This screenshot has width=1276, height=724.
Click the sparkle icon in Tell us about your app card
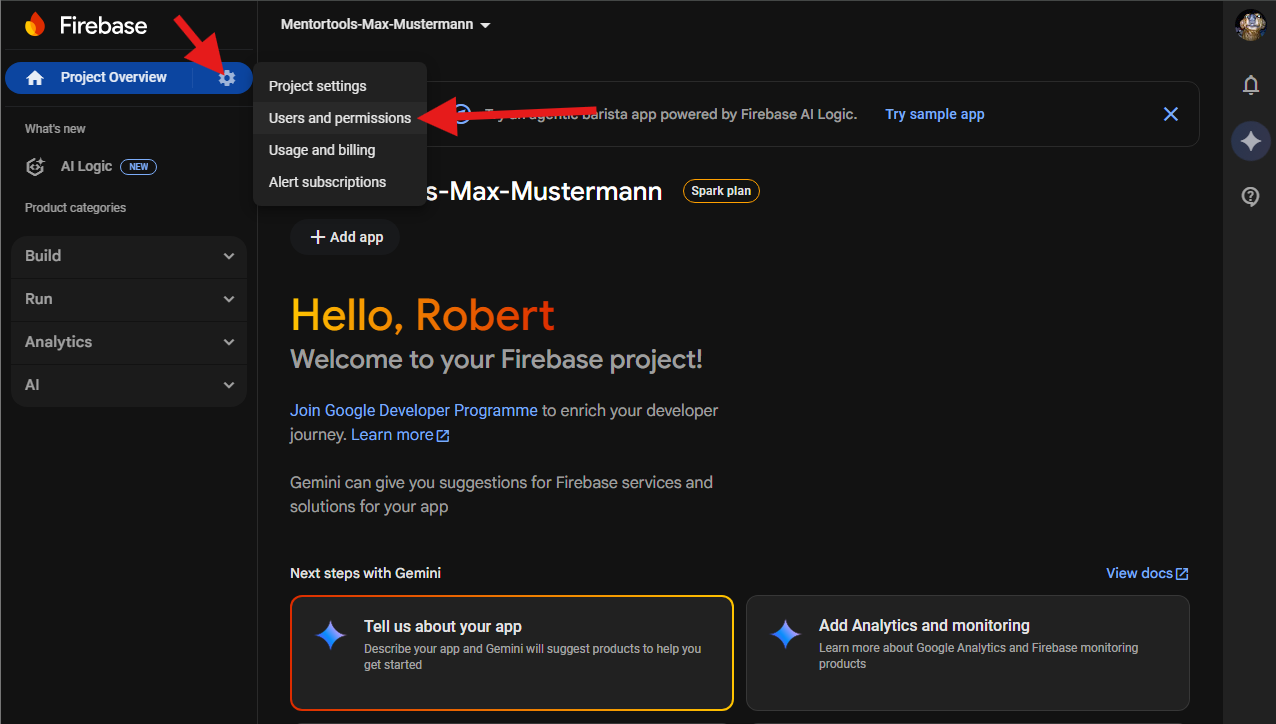coord(331,635)
